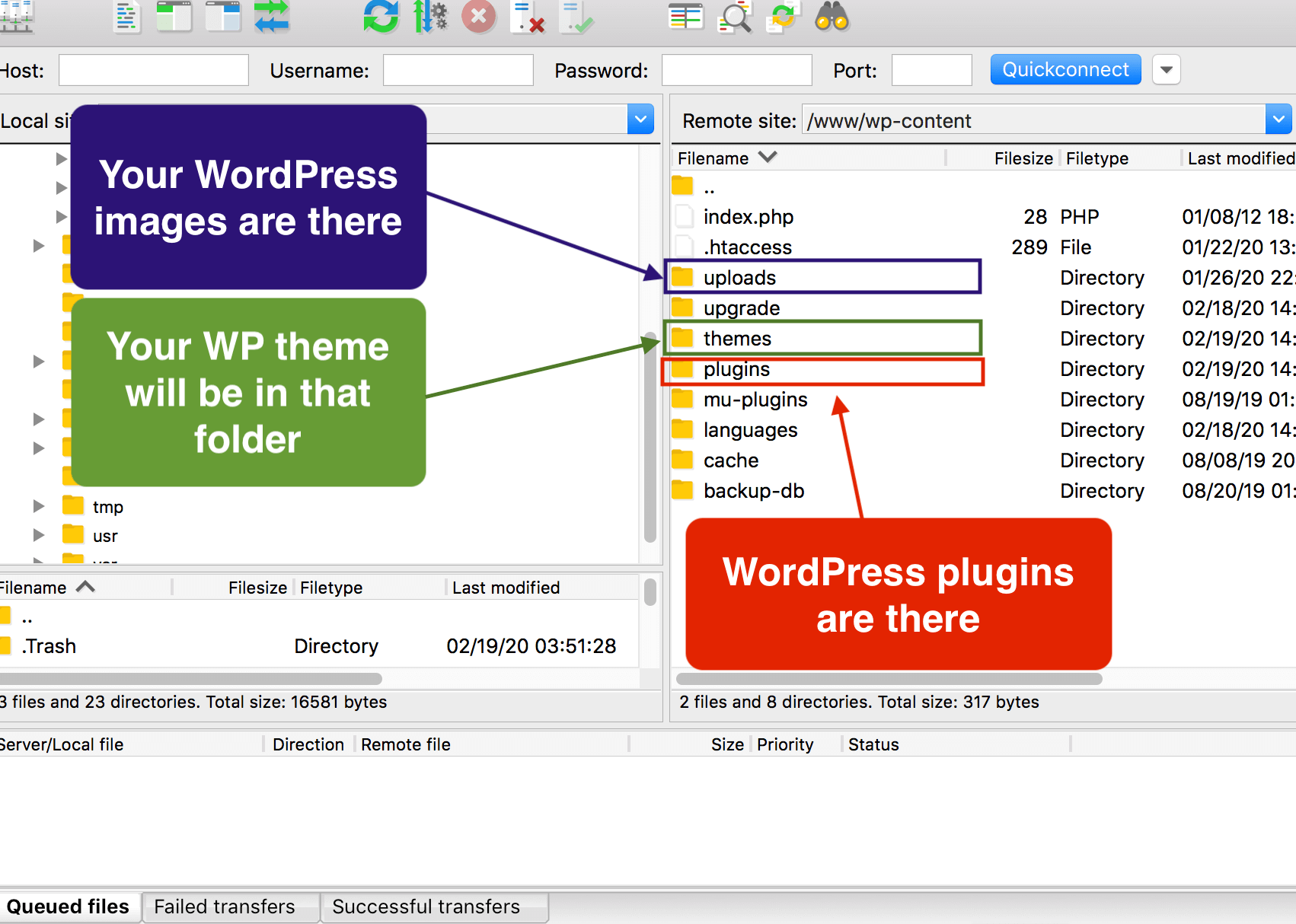Click the Host input field
The height and width of the screenshot is (924, 1296).
[154, 71]
